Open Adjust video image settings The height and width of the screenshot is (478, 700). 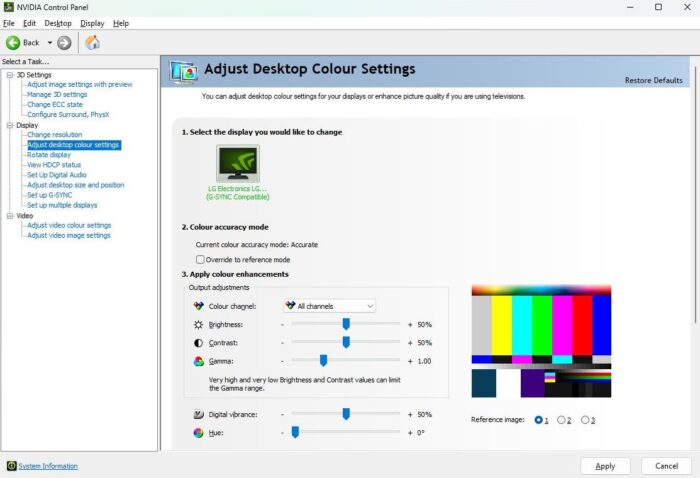(69, 235)
